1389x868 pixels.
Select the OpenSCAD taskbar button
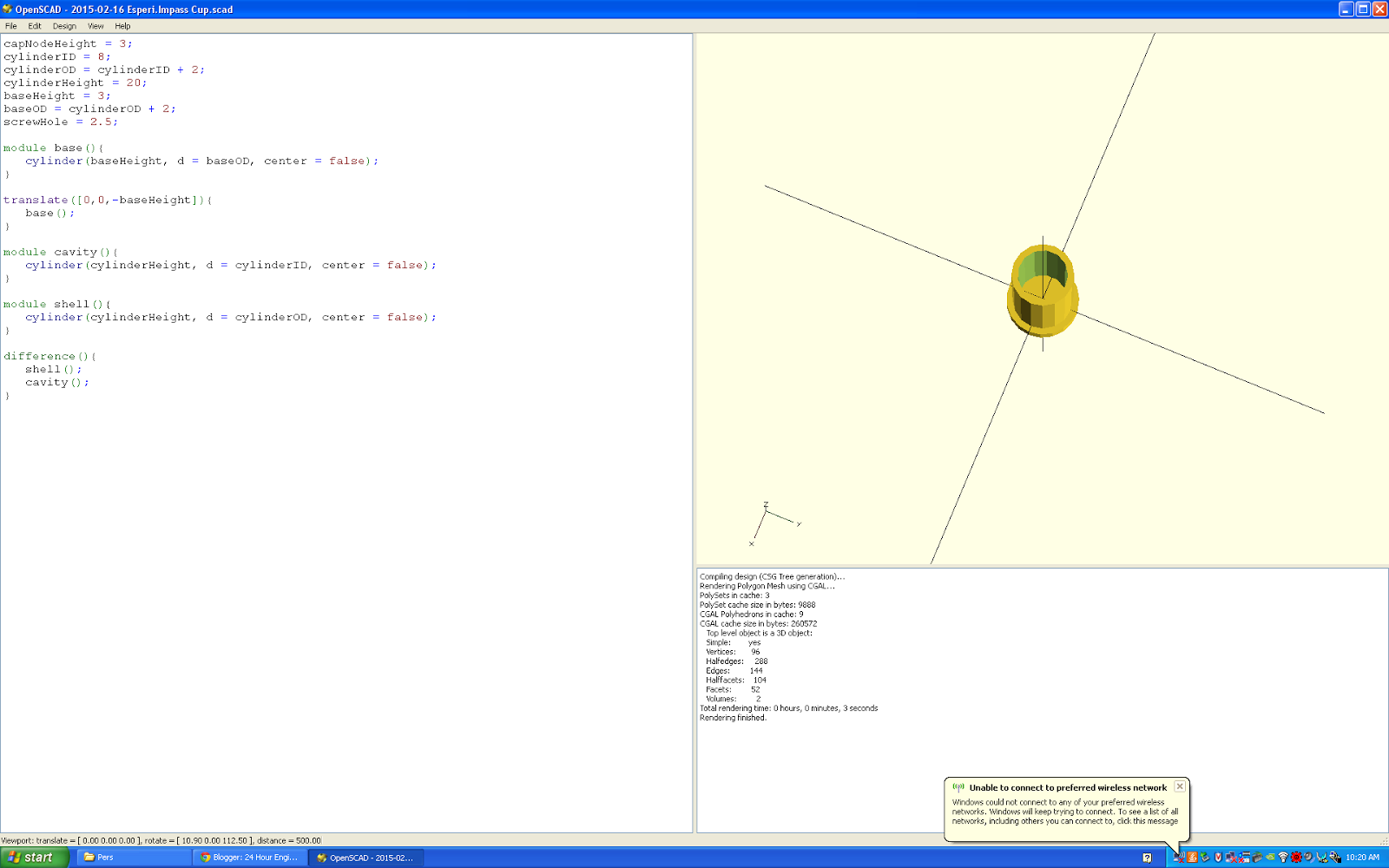pyautogui.click(x=365, y=858)
